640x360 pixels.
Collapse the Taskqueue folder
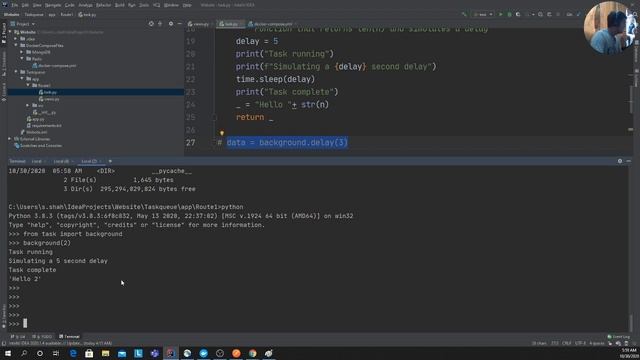[x=16, y=72]
